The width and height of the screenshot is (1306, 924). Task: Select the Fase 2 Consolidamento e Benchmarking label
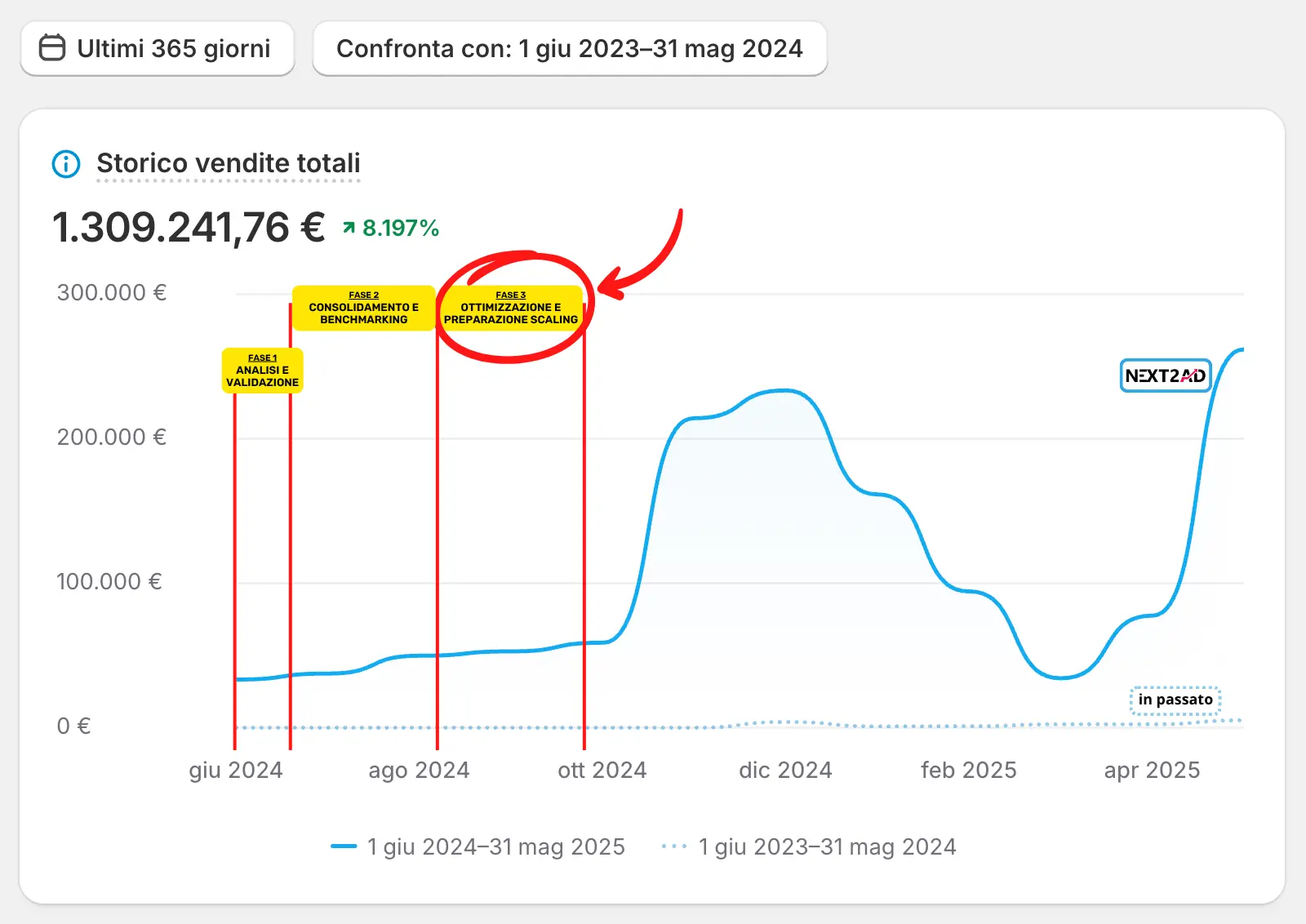(x=363, y=308)
